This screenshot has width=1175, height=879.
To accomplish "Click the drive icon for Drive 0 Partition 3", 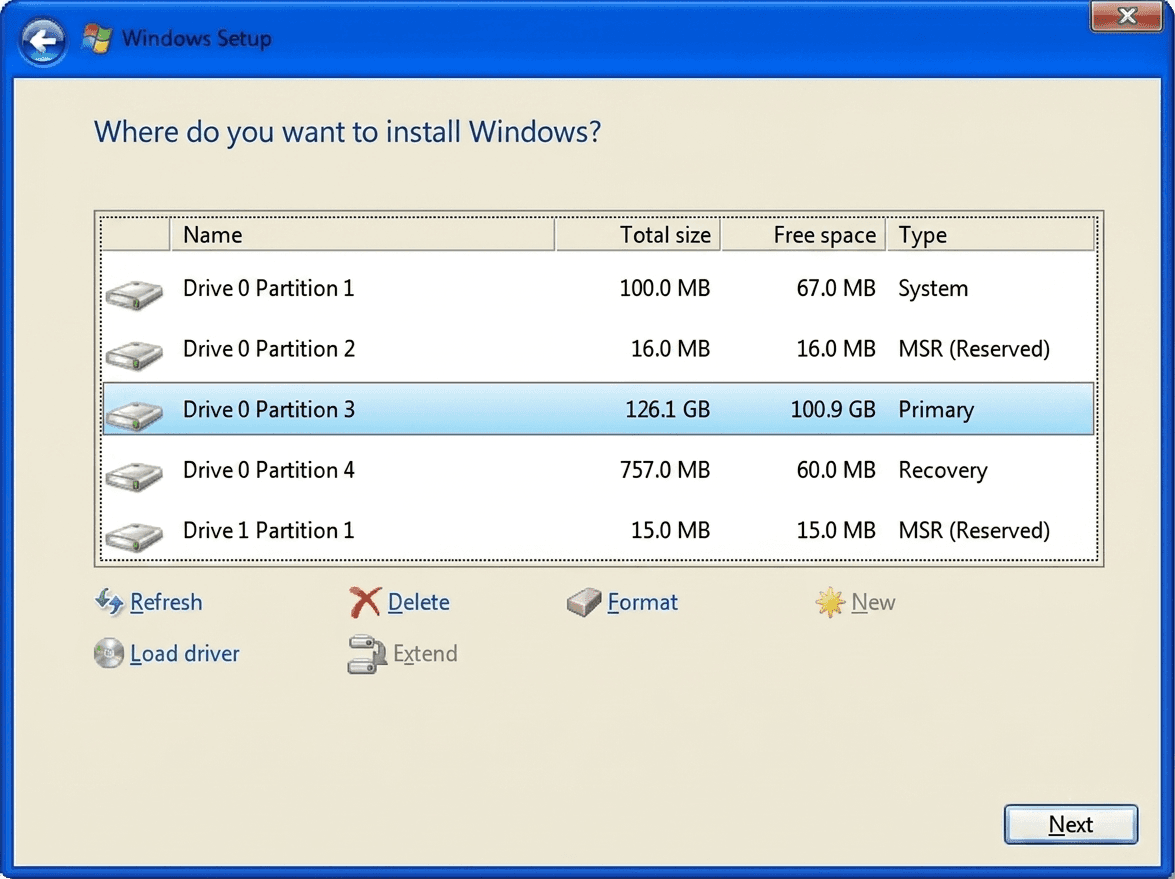I will pos(134,415).
